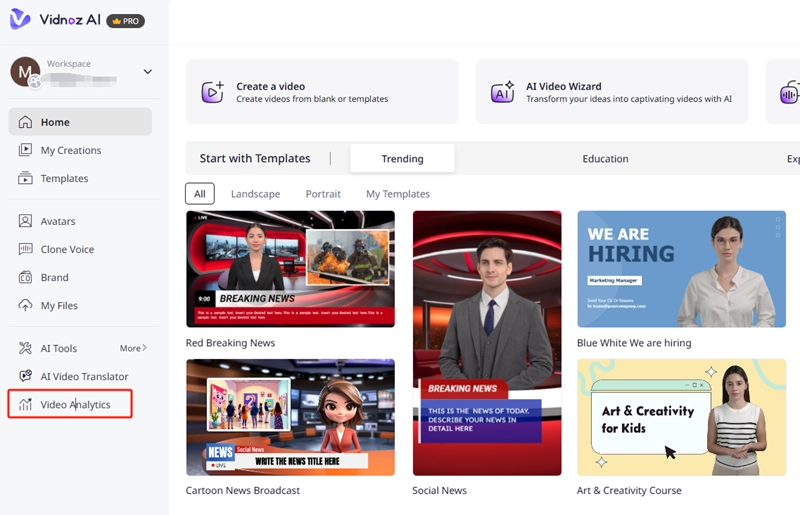
Task: Open My Creations from sidebar icon
Action: click(25, 150)
